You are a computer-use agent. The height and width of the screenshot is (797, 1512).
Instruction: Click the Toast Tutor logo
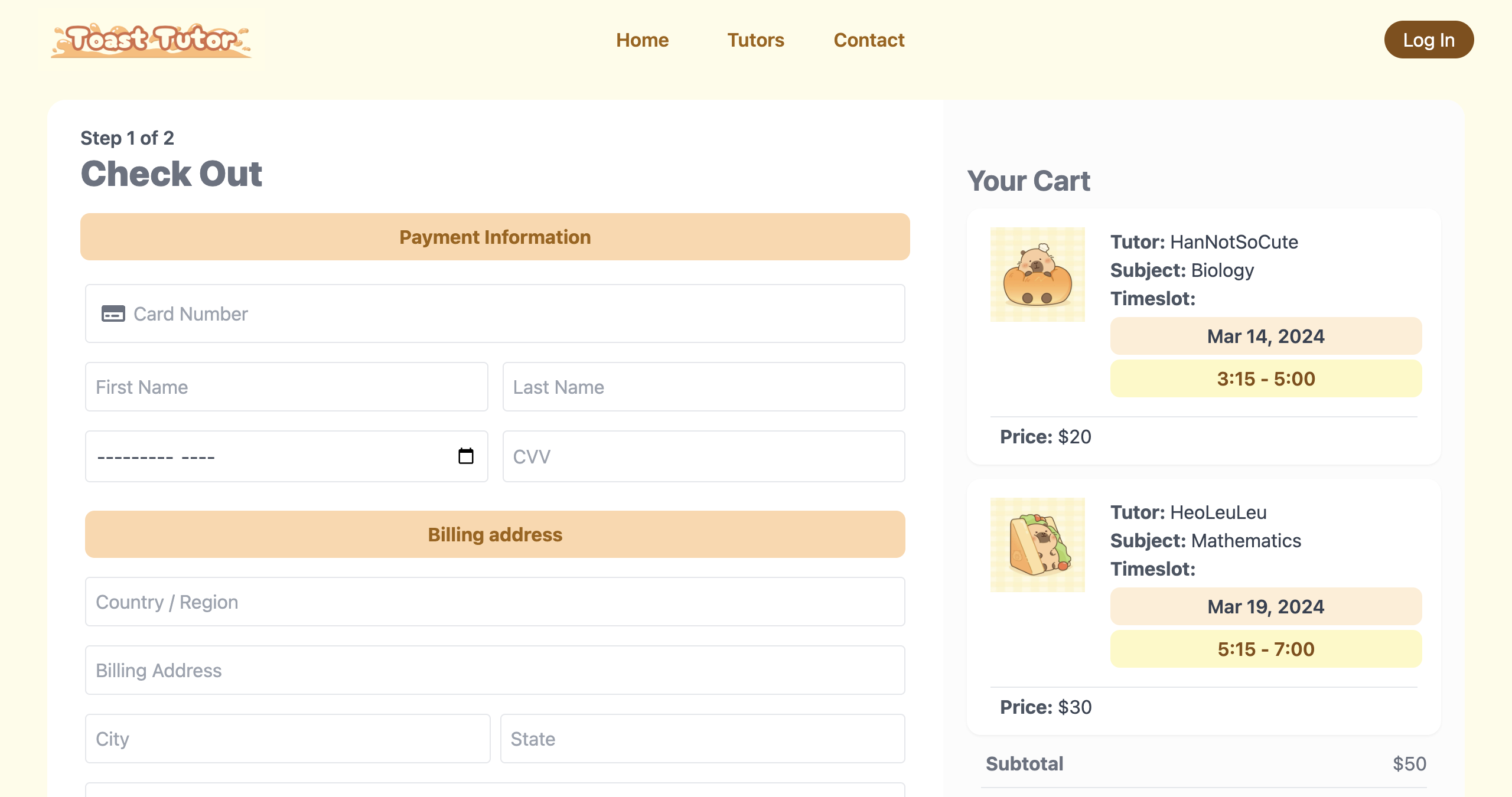click(151, 40)
